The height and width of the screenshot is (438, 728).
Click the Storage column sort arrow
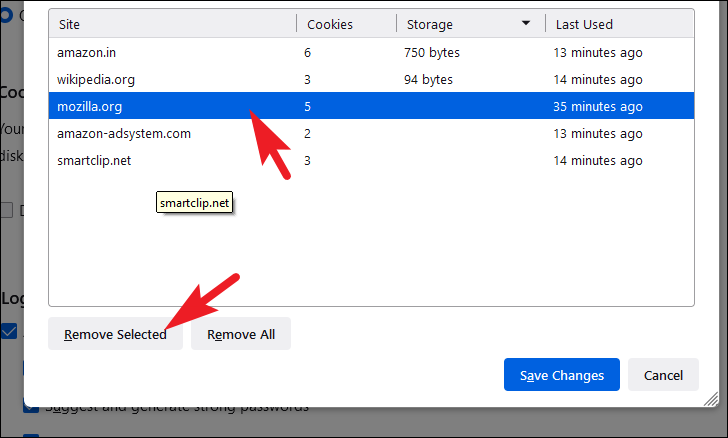pyautogui.click(x=526, y=23)
